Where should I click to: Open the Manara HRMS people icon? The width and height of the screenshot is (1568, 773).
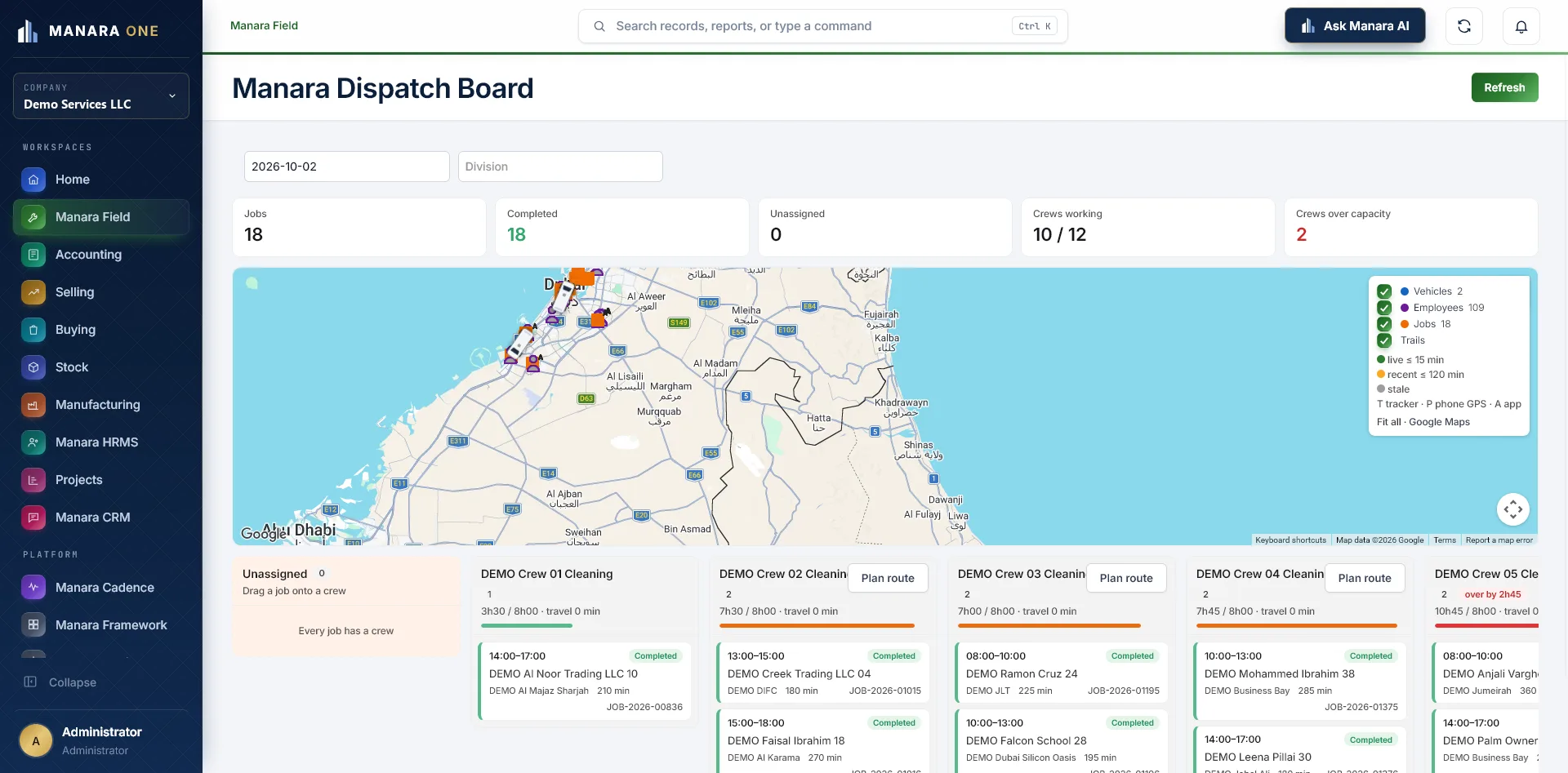click(33, 442)
